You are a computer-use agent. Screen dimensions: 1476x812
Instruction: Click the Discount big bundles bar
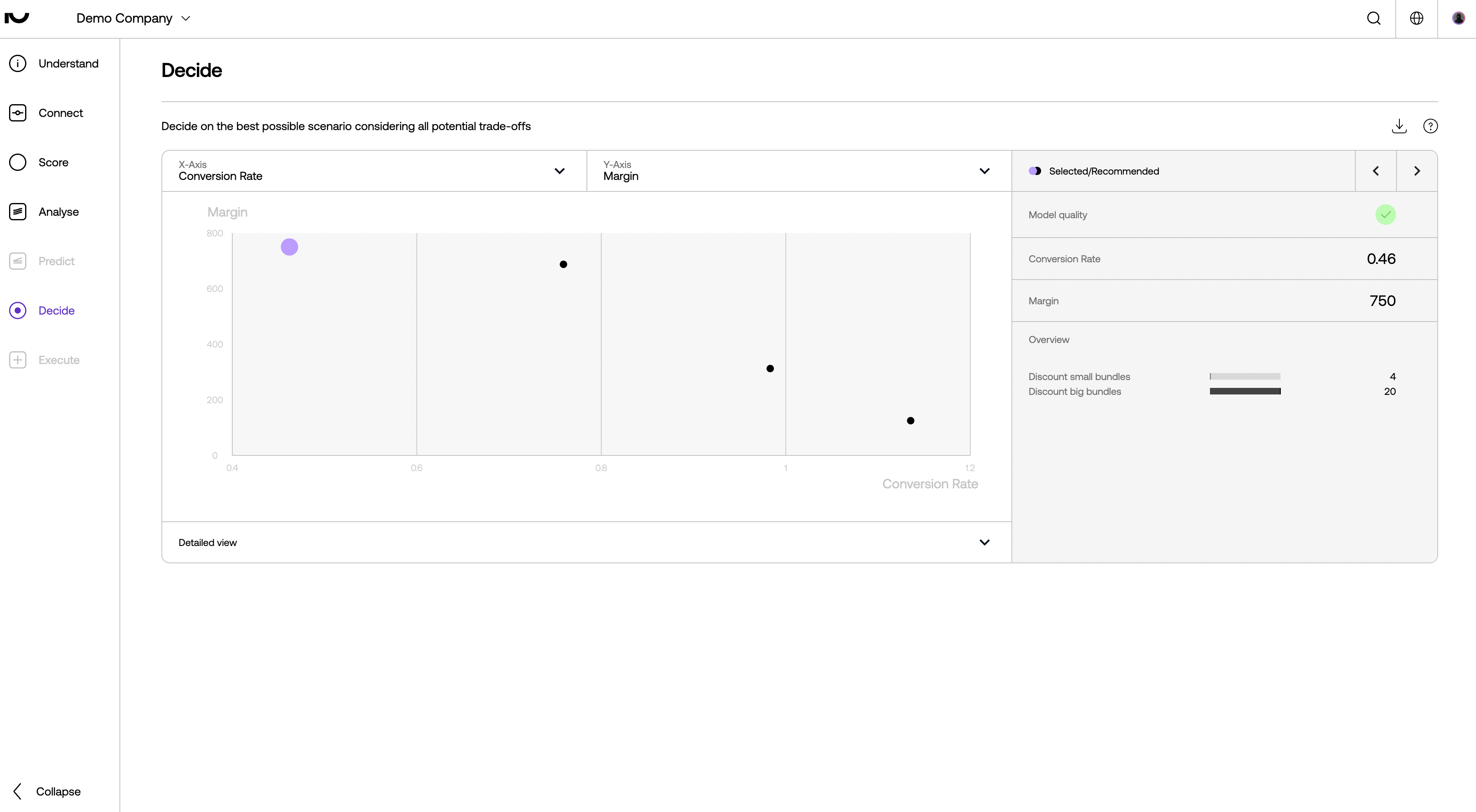tap(1245, 392)
